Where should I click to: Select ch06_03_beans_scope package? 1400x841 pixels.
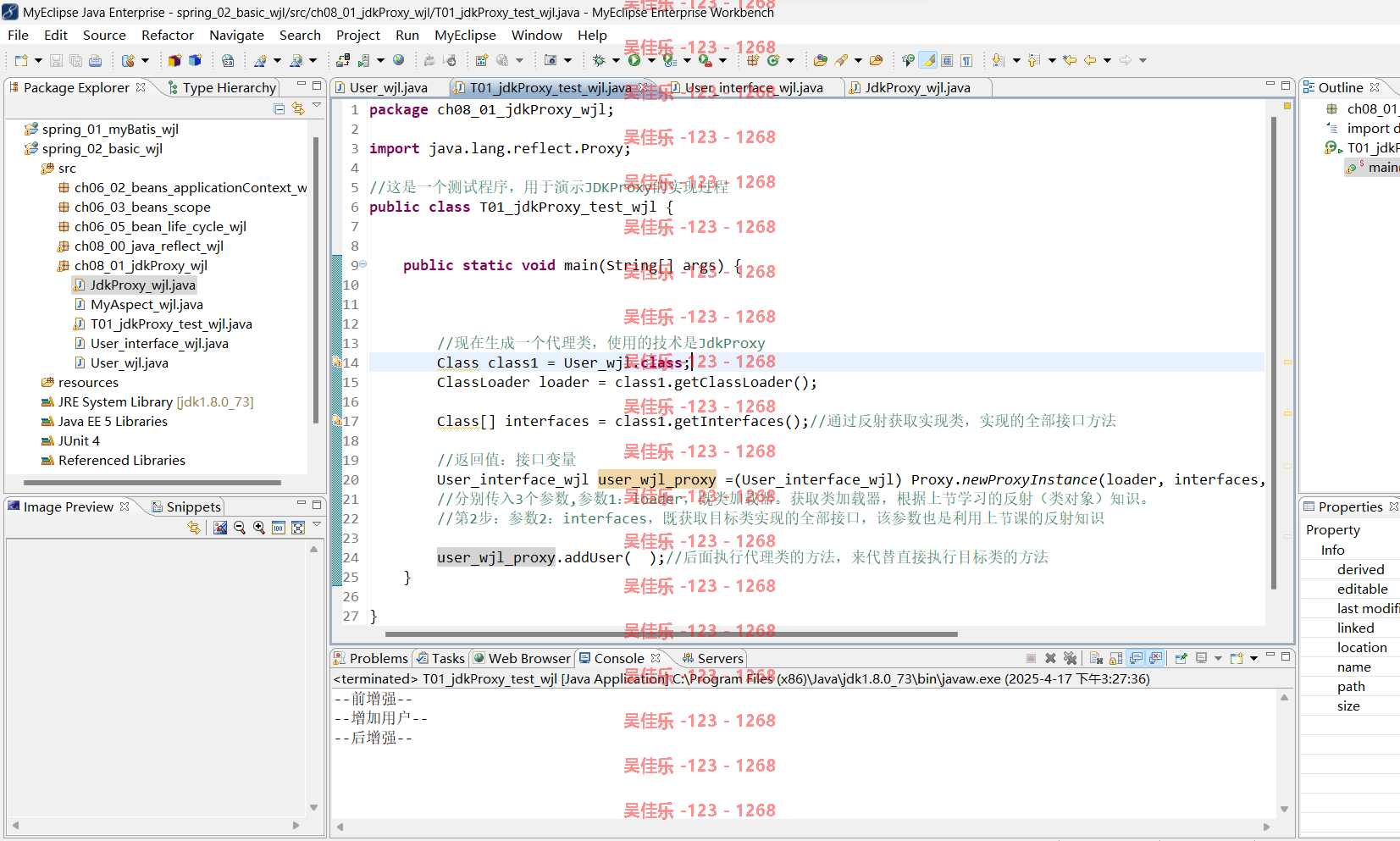[142, 207]
